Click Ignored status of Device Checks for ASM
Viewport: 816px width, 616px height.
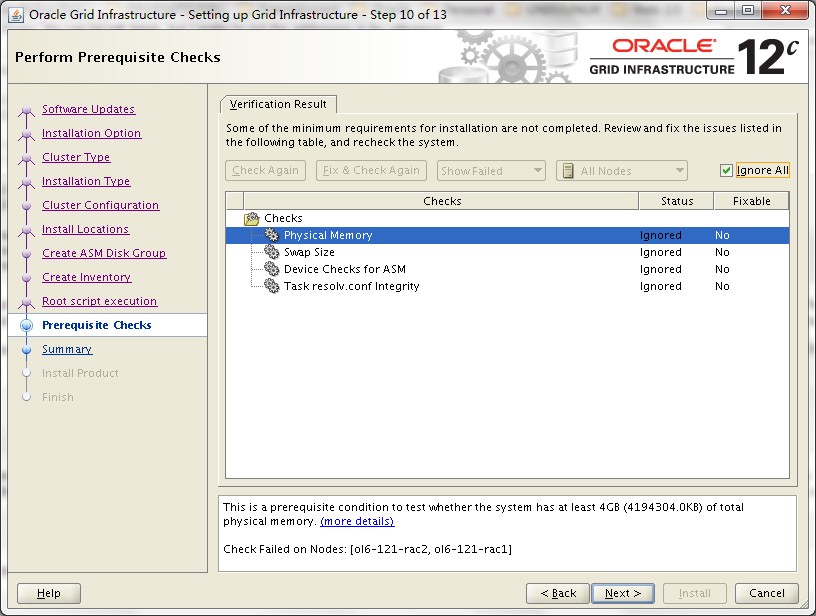(x=661, y=269)
